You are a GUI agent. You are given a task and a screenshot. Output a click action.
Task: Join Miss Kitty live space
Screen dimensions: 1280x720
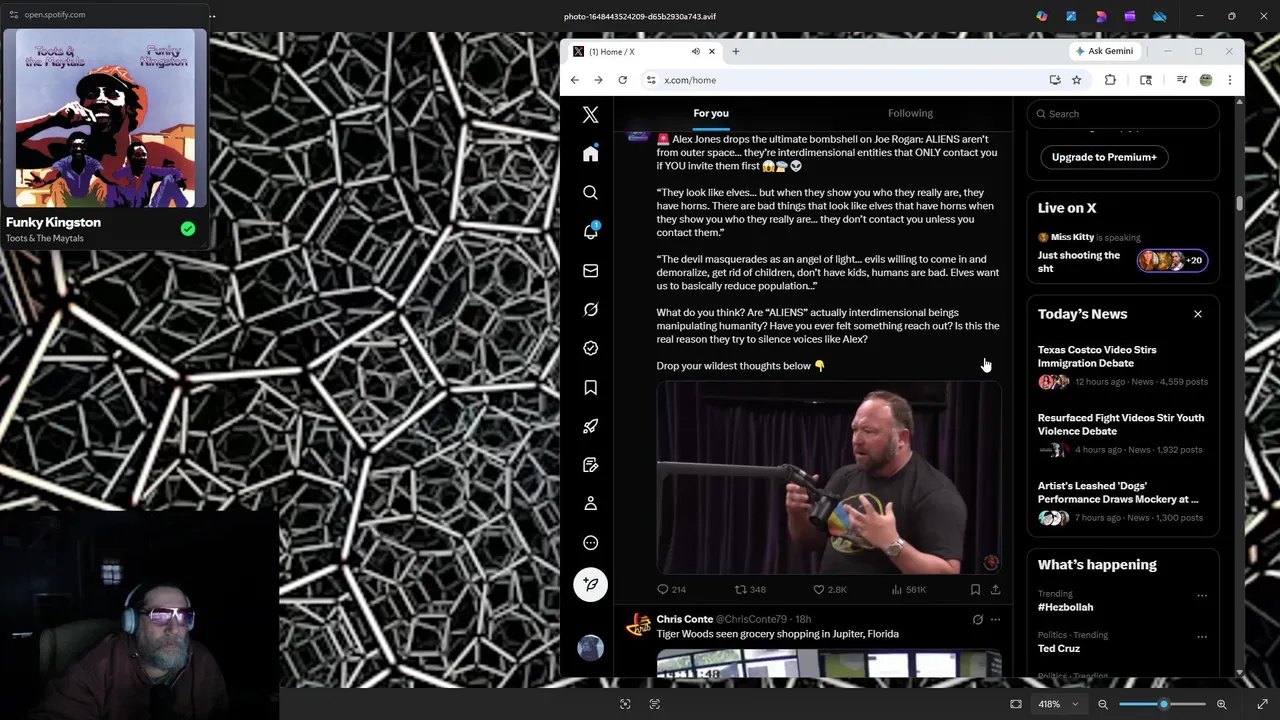(1123, 251)
